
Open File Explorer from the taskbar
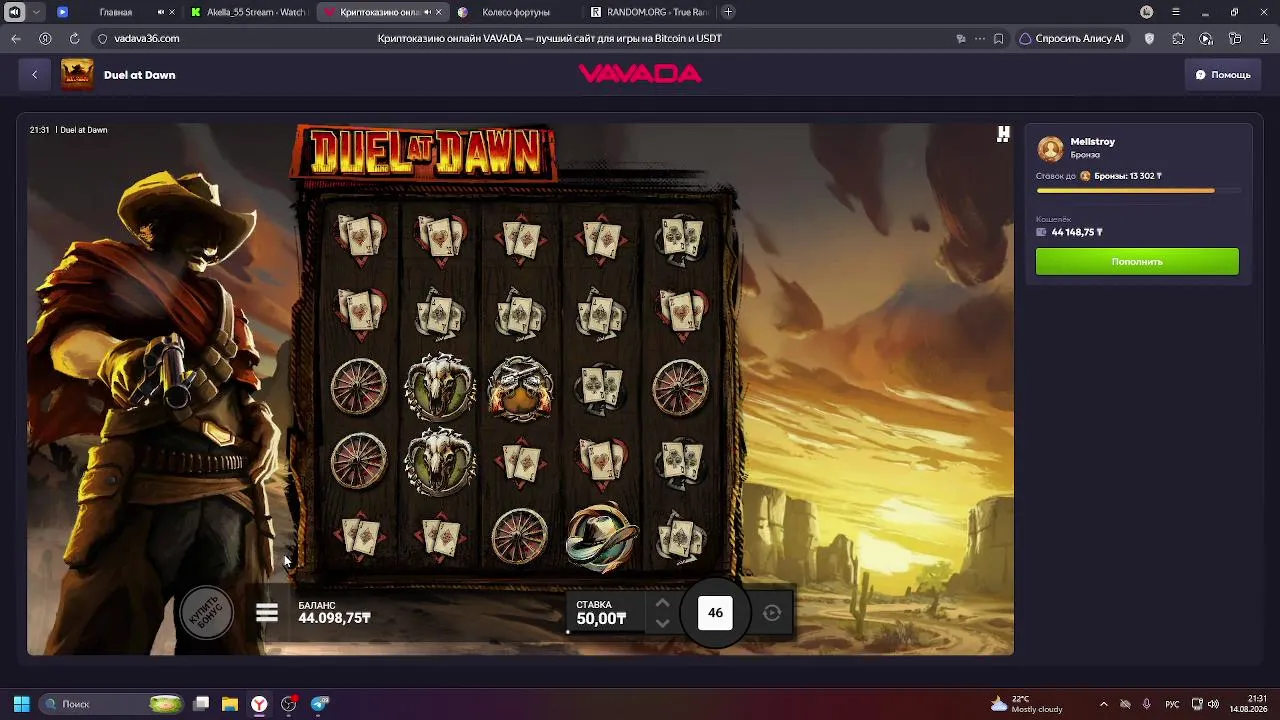coord(230,704)
